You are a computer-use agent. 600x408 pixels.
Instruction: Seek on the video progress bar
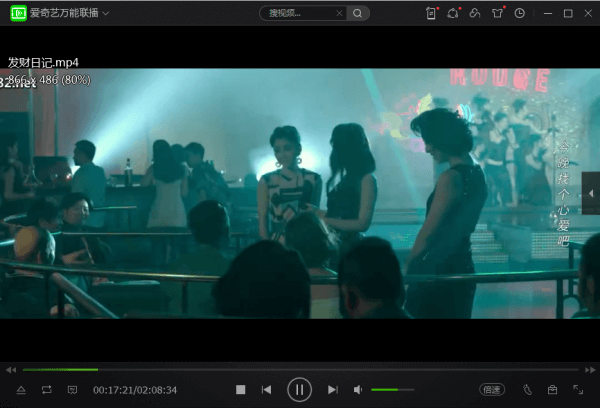(300, 370)
